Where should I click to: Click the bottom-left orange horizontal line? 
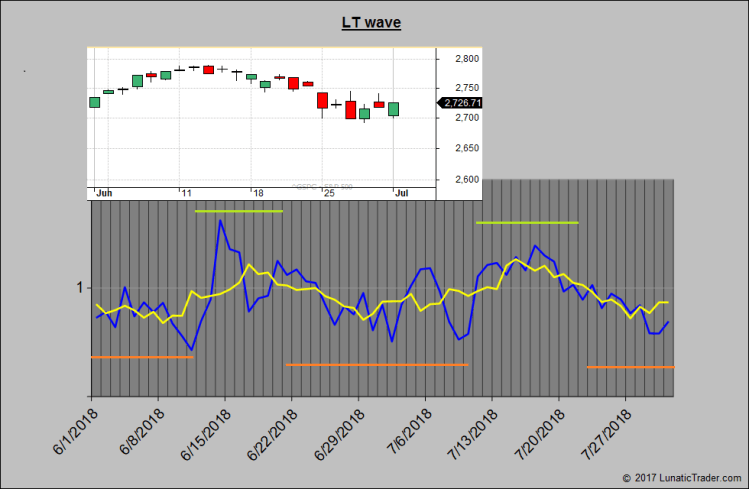141,357
